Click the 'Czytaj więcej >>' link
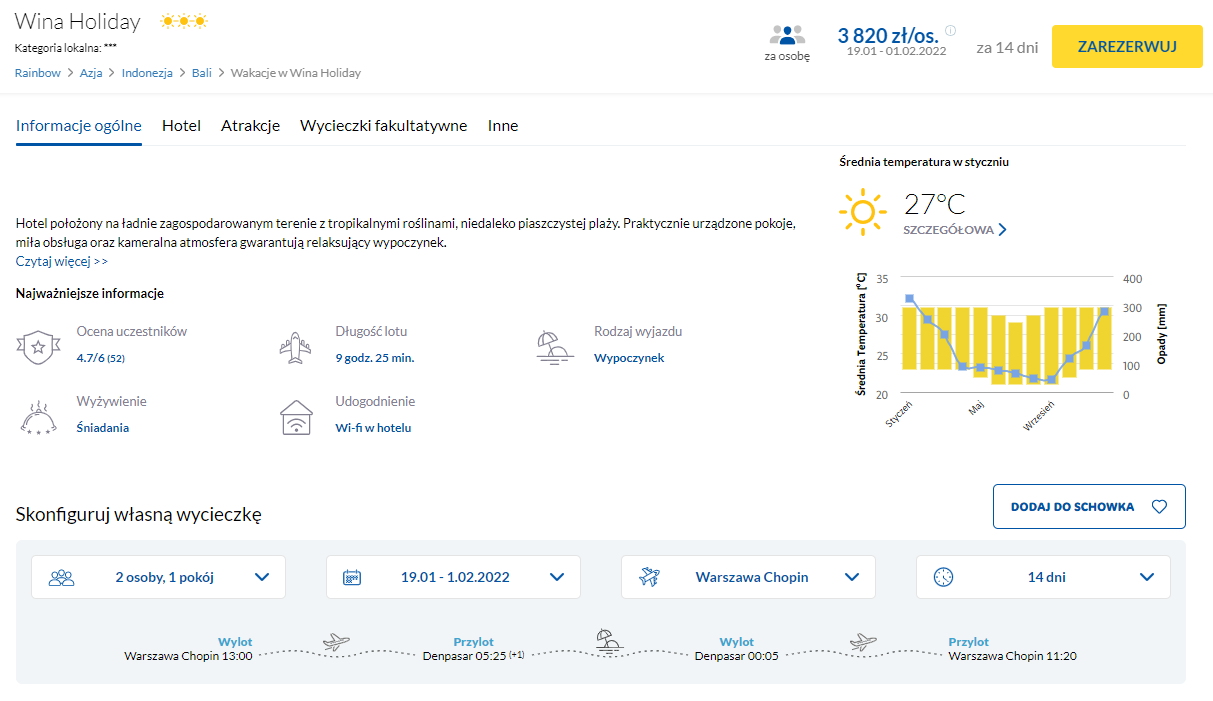Screen dimensions: 1213x701 pyautogui.click(x=62, y=261)
